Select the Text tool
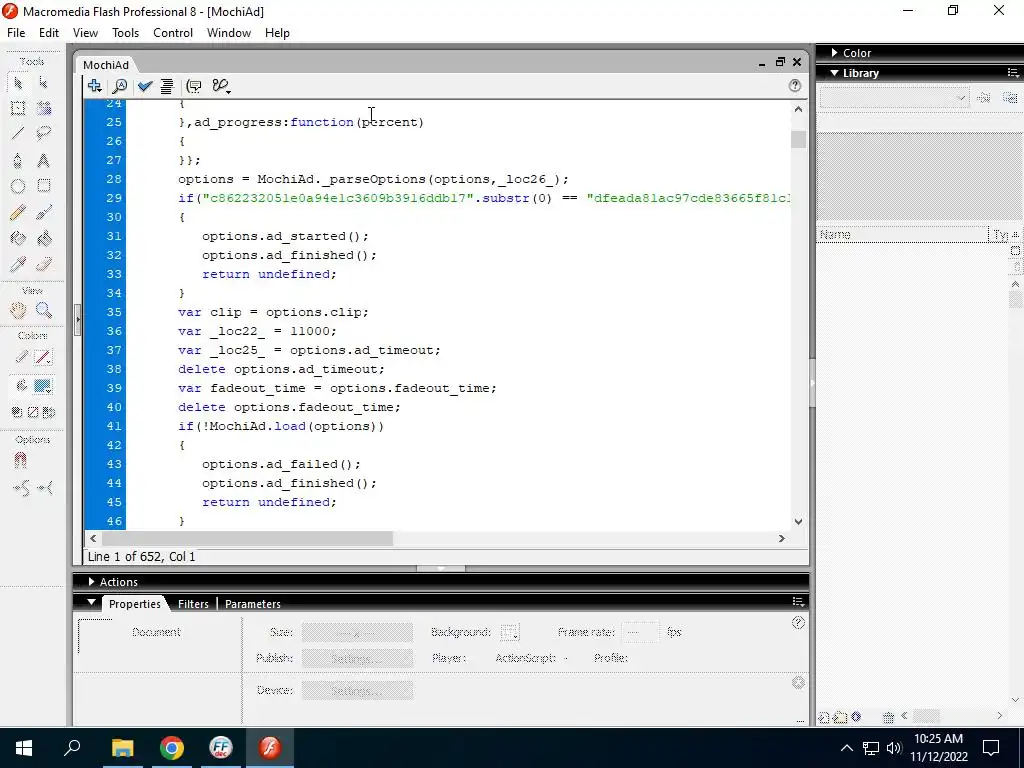 pos(44,161)
